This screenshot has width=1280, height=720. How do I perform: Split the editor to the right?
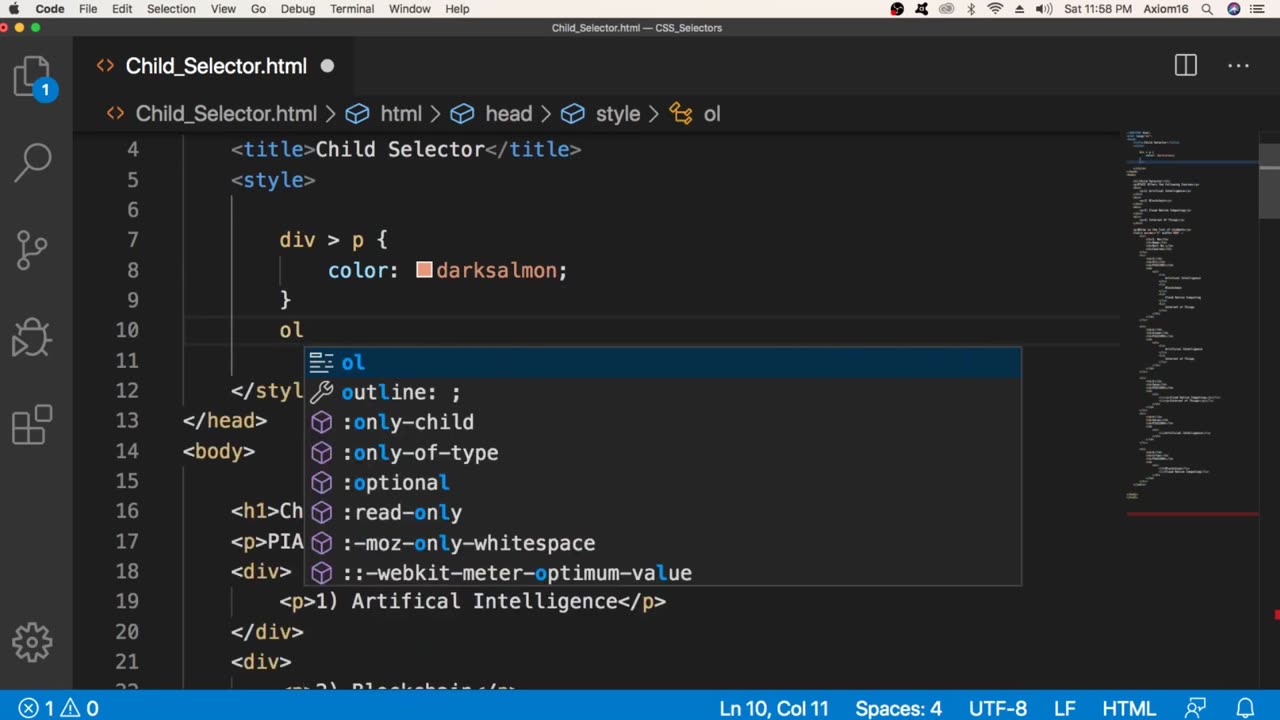coord(1186,66)
